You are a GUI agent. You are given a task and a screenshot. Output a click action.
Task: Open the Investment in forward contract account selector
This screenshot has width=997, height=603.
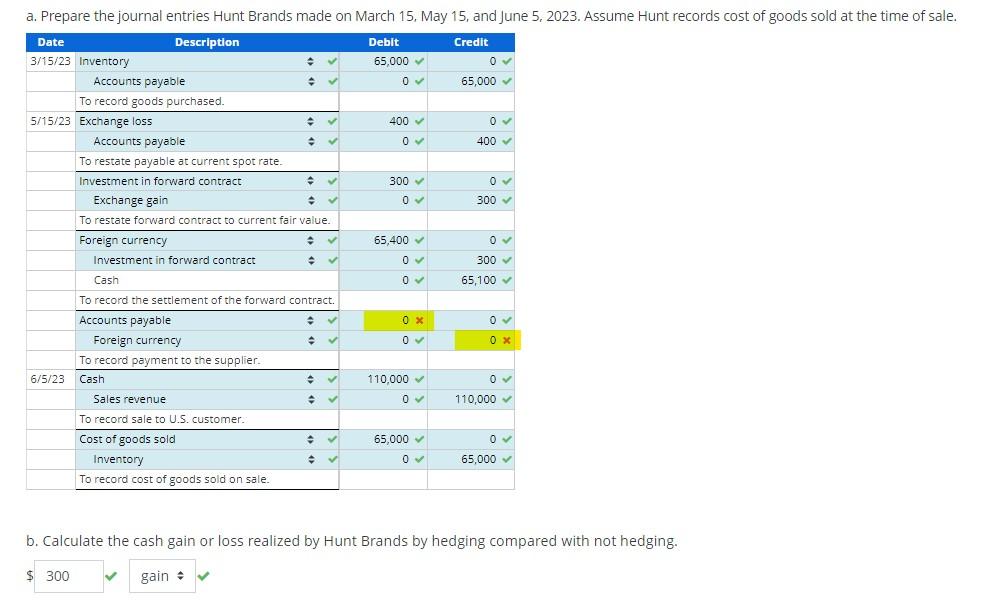(x=313, y=181)
